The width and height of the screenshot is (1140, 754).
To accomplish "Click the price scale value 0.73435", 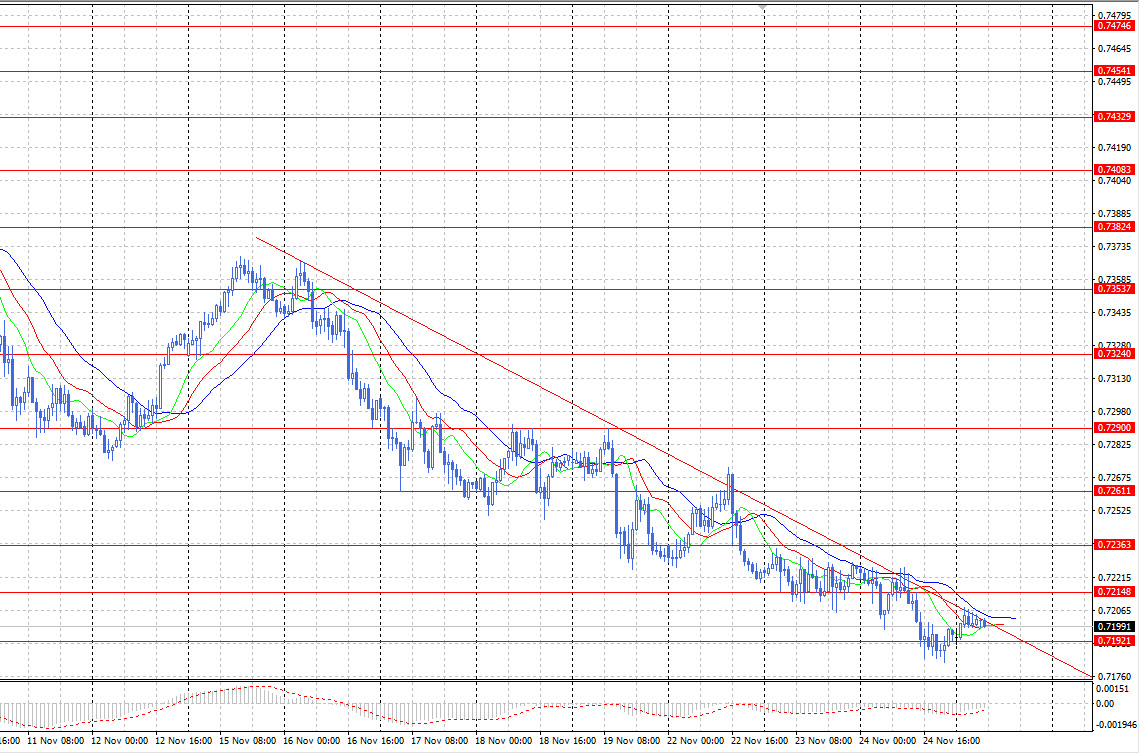I will (1114, 313).
